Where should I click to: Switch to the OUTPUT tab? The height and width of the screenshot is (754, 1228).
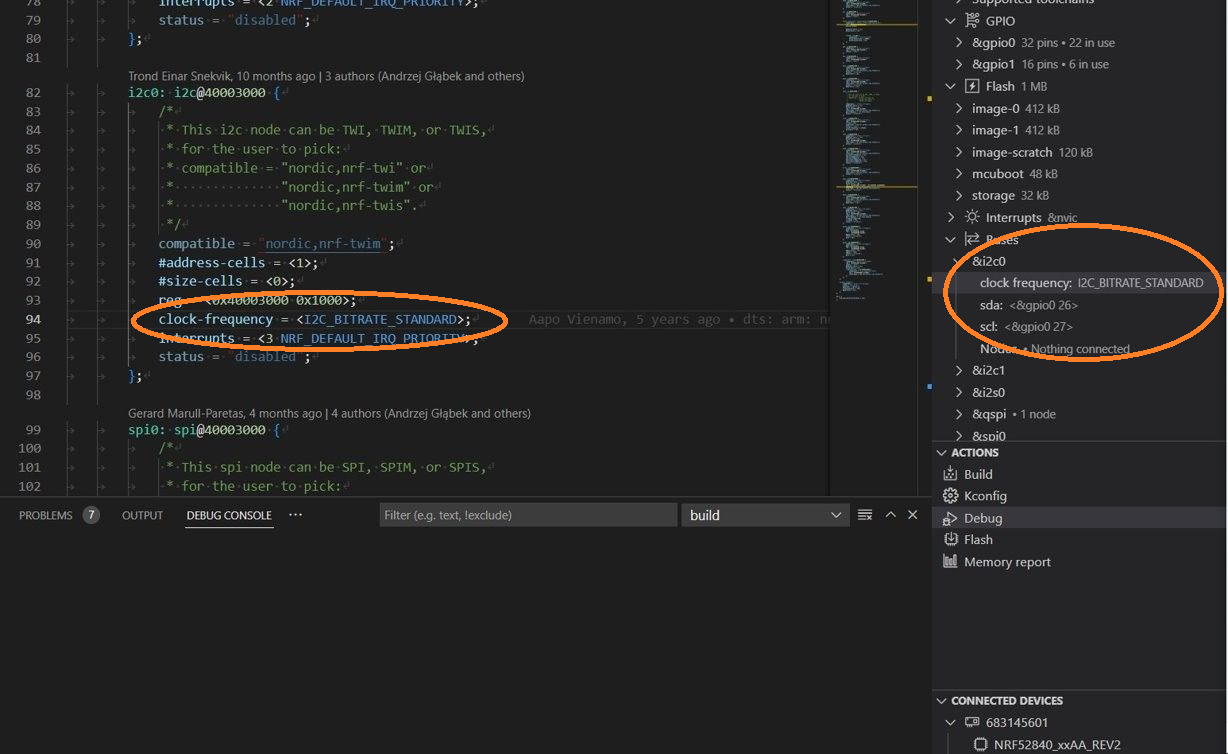point(141,515)
